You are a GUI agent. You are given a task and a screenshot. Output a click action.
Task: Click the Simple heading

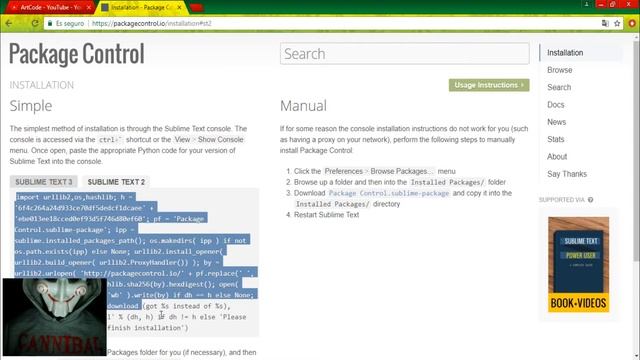(31, 106)
